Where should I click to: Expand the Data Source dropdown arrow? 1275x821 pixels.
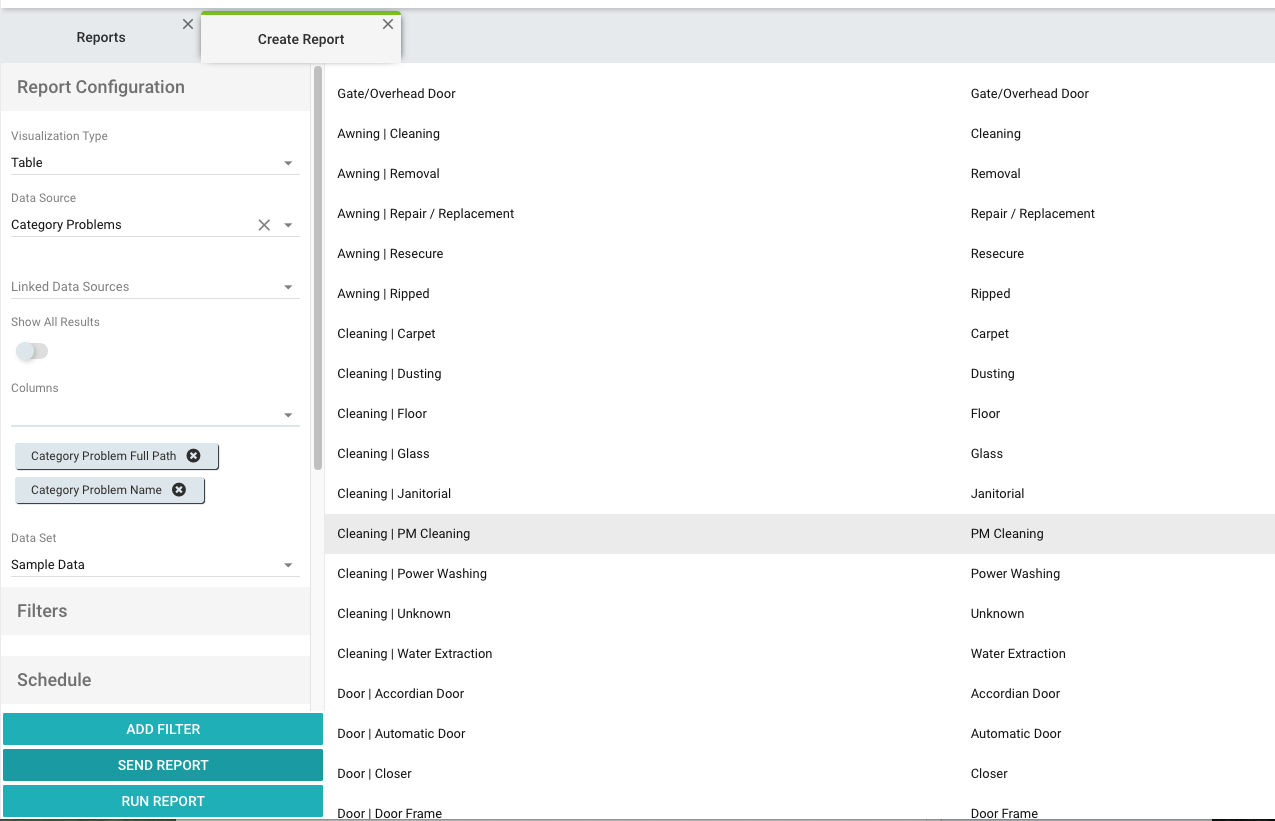pos(288,225)
